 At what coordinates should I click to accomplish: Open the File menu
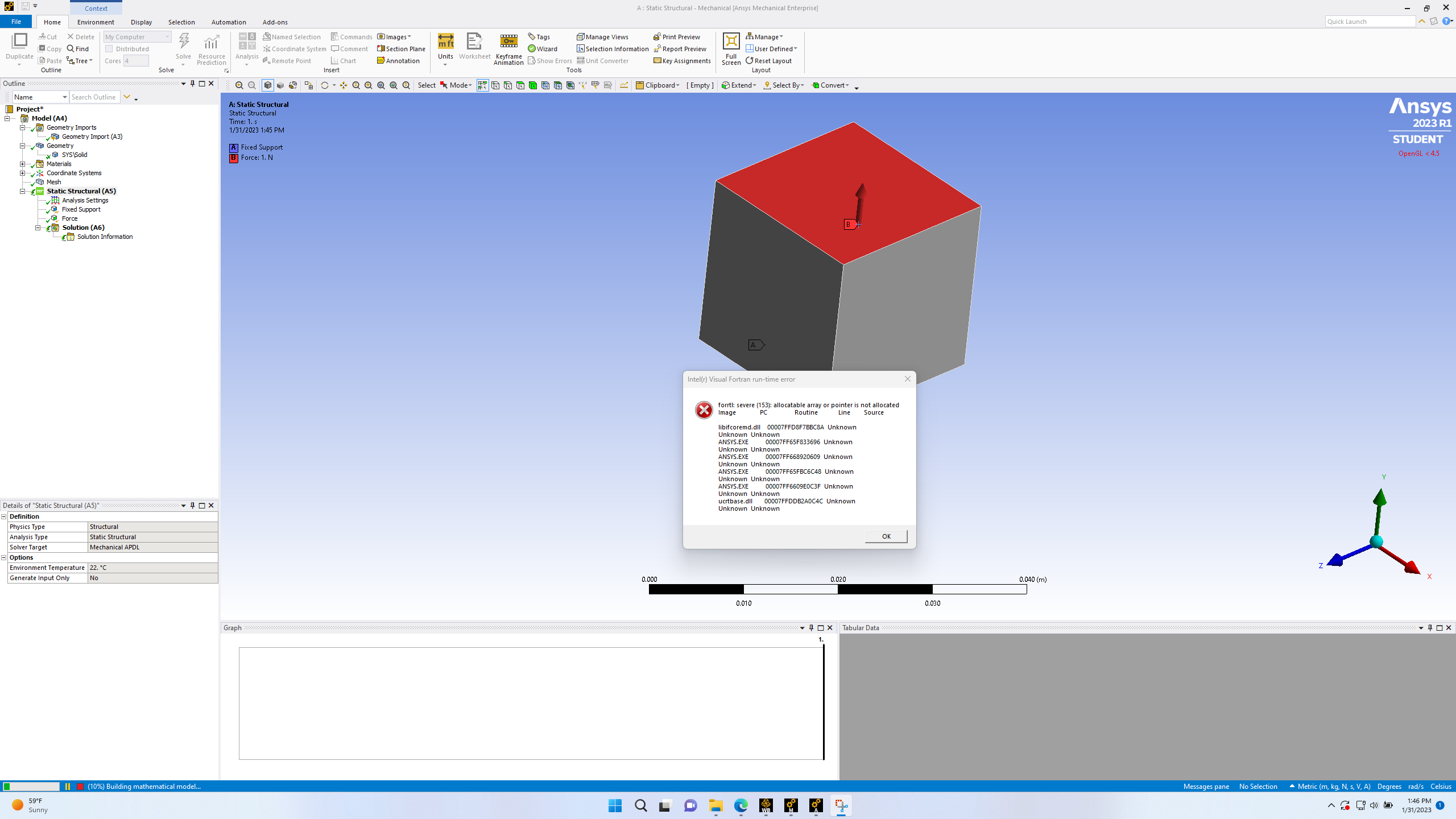pyautogui.click(x=16, y=22)
